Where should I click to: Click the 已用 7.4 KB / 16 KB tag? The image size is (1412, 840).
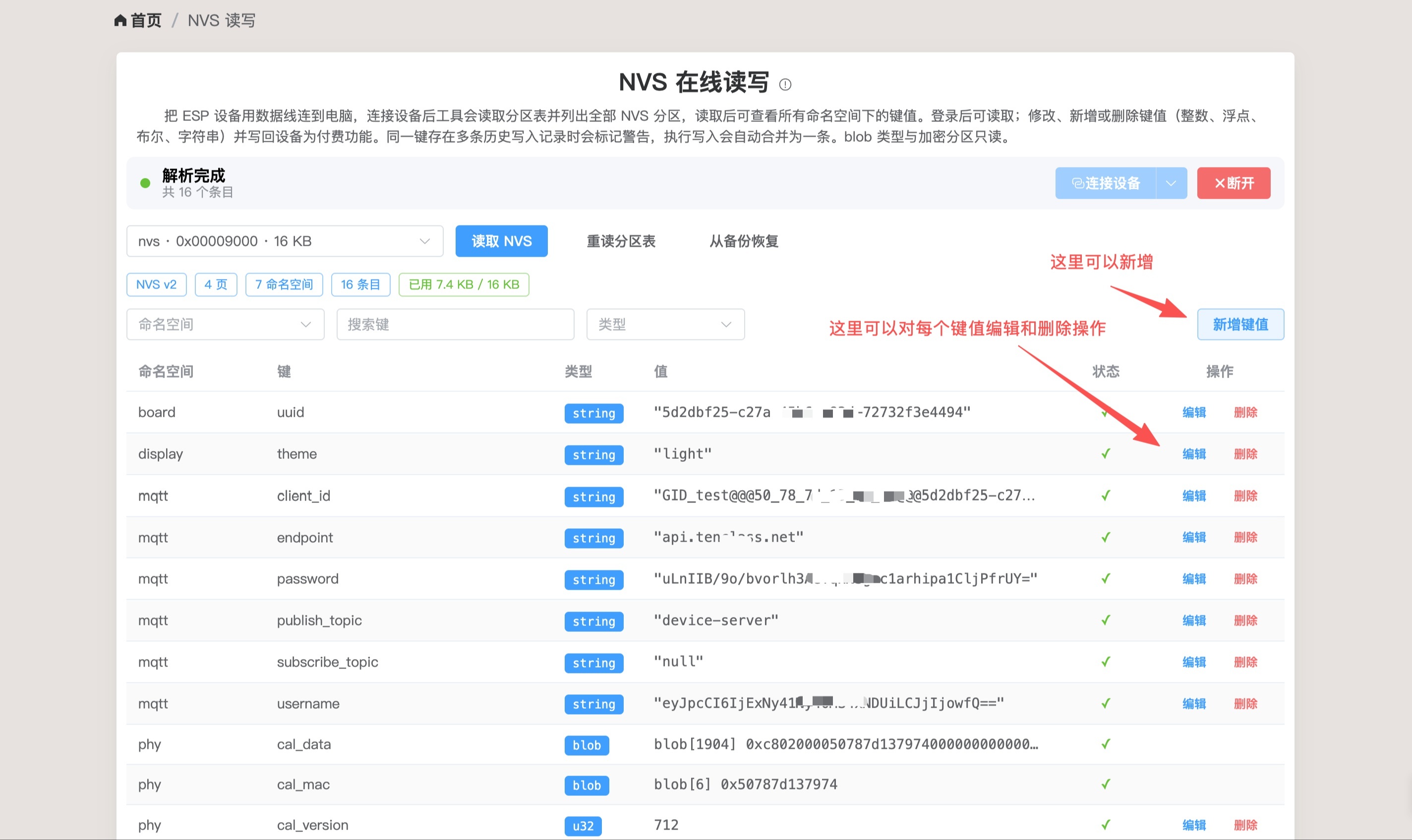[464, 284]
